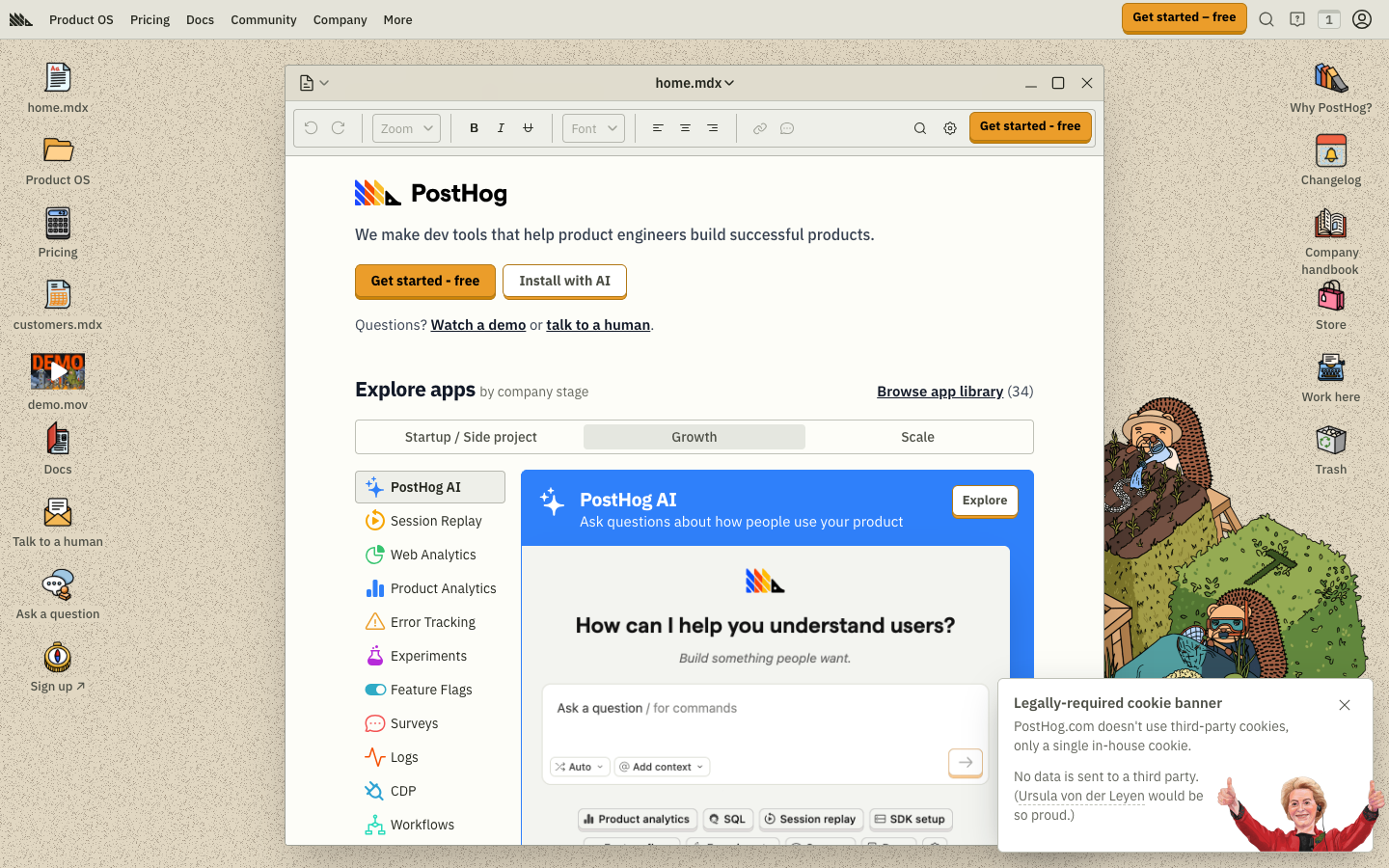Switch to the Scale company stage
The height and width of the screenshot is (868, 1389).
click(x=917, y=437)
